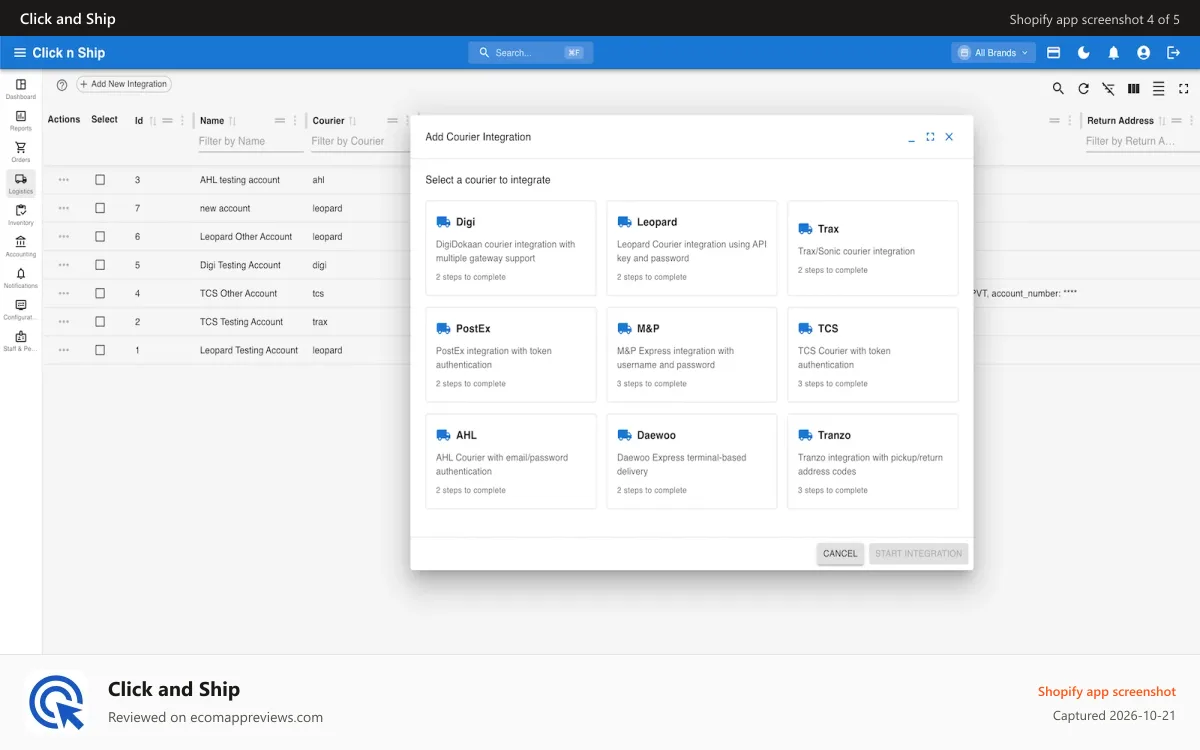Click Add New Integration button
This screenshot has height=750, width=1200.
(124, 85)
